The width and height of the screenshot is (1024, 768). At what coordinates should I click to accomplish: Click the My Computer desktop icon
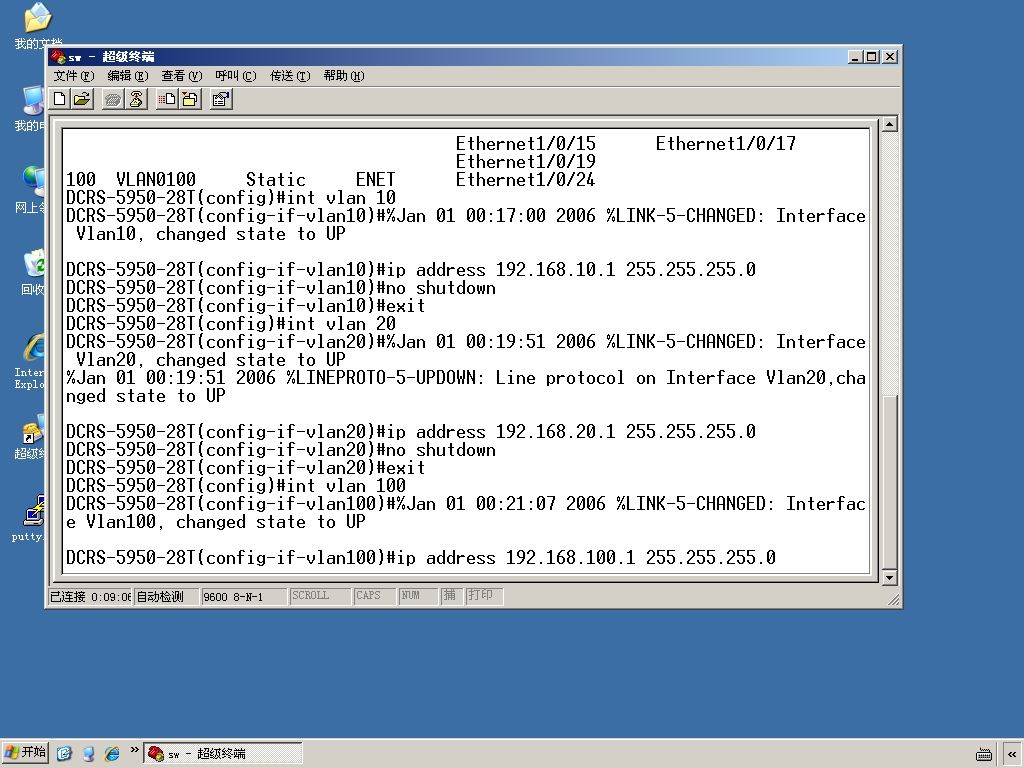30,108
